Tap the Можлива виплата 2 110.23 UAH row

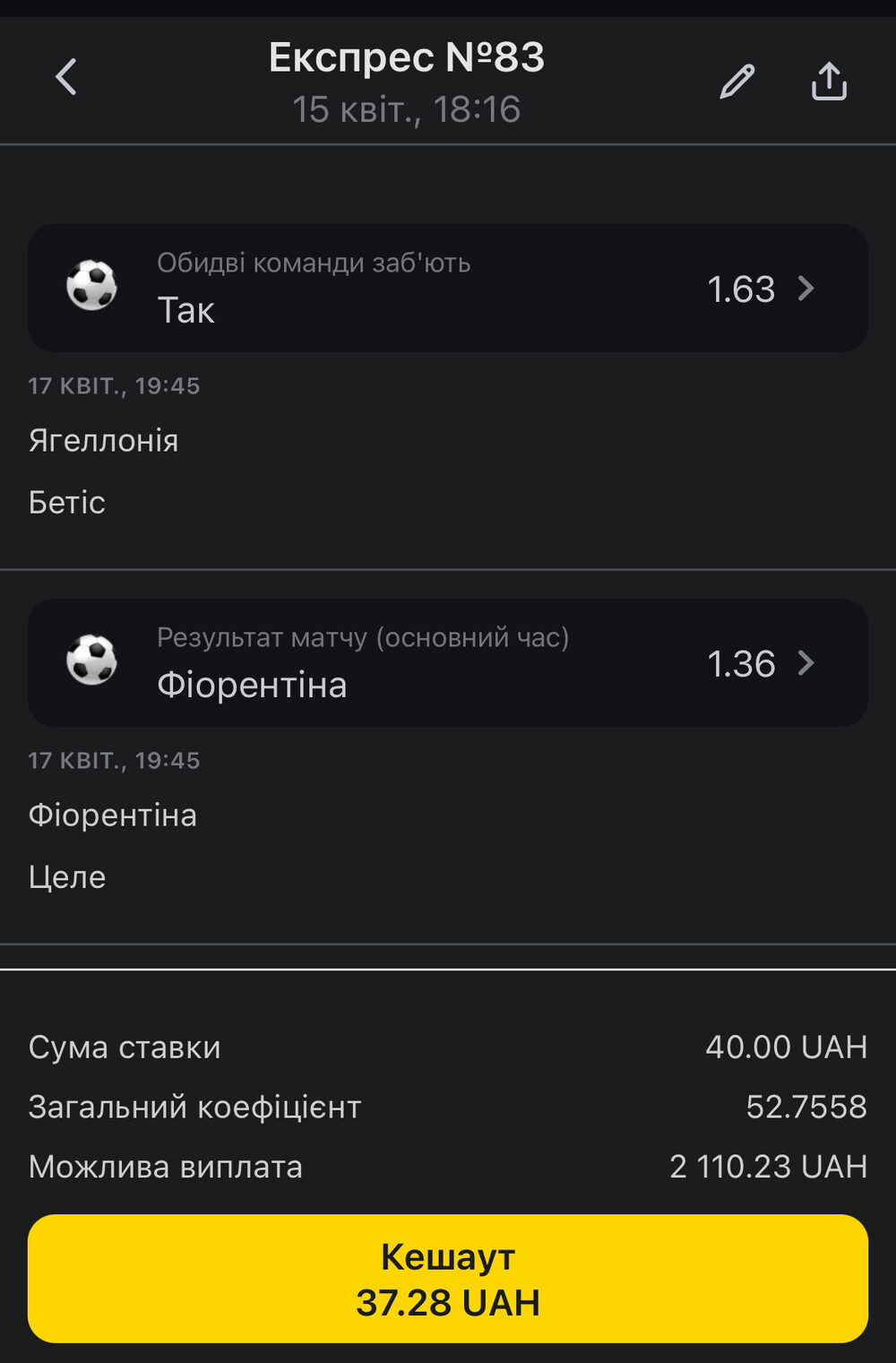point(448,1167)
